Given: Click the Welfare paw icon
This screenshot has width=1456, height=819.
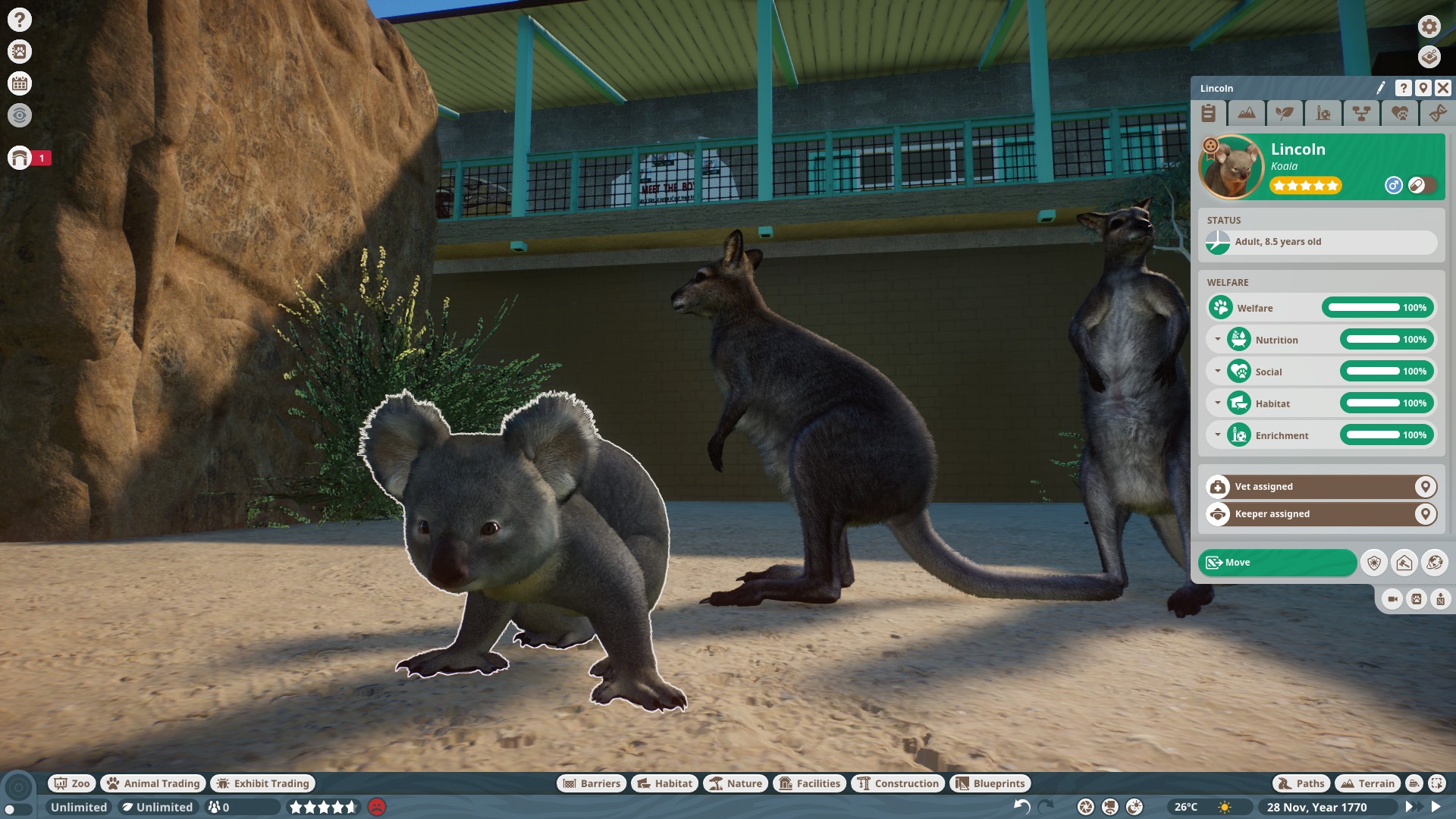Looking at the screenshot, I should 1221,307.
